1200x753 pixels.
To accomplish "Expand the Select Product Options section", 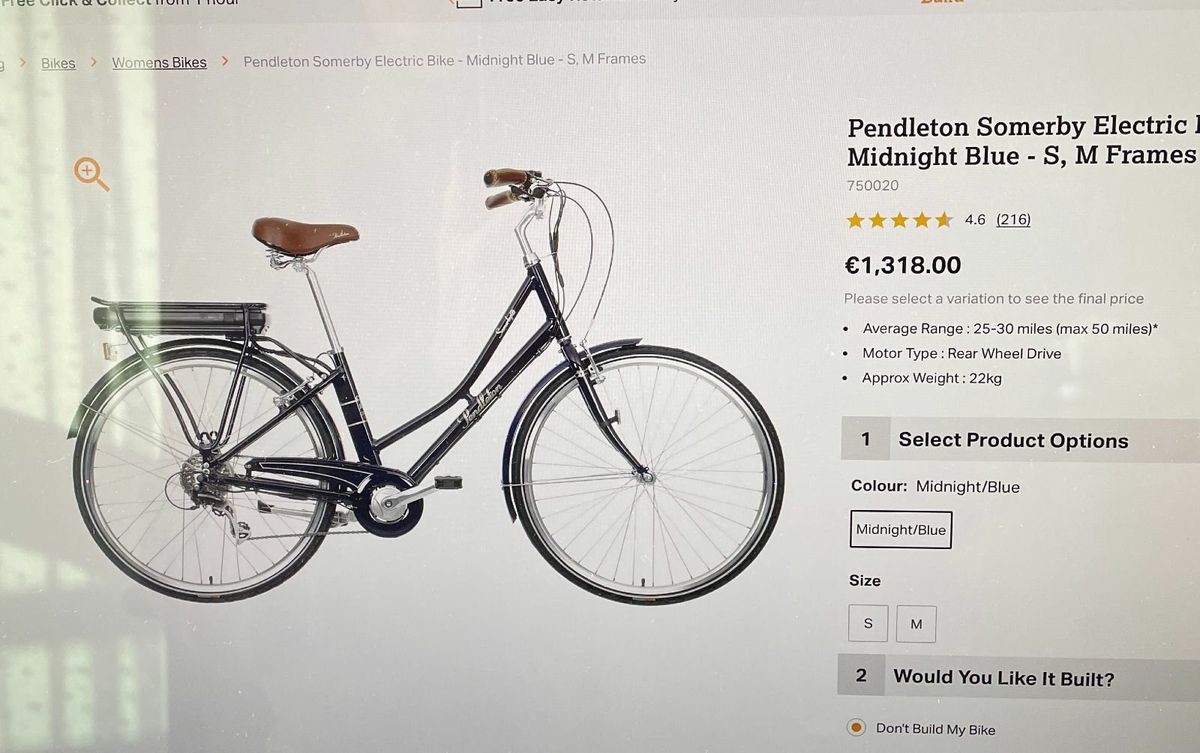I will tap(1013, 440).
